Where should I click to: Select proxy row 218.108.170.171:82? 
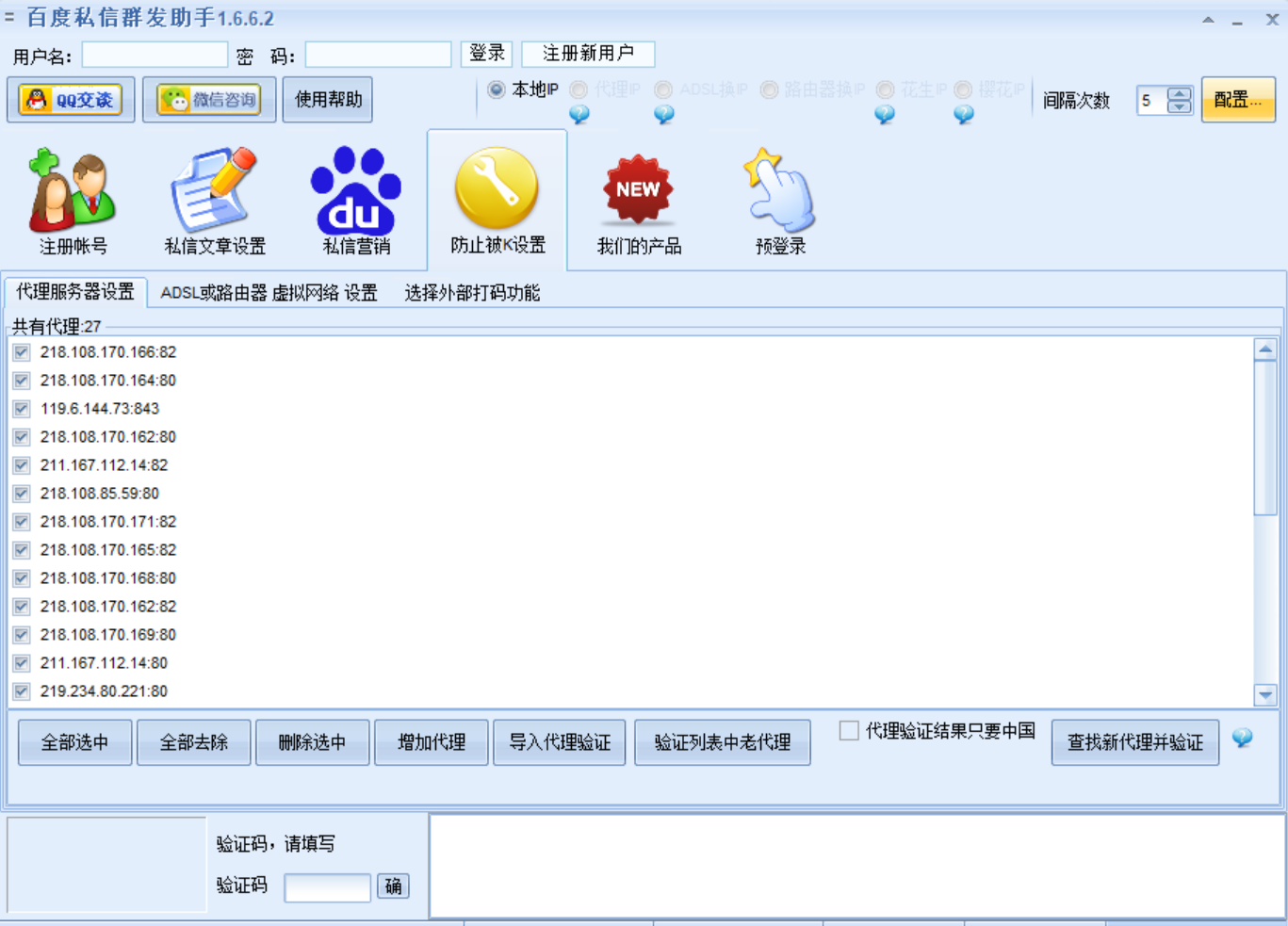108,522
